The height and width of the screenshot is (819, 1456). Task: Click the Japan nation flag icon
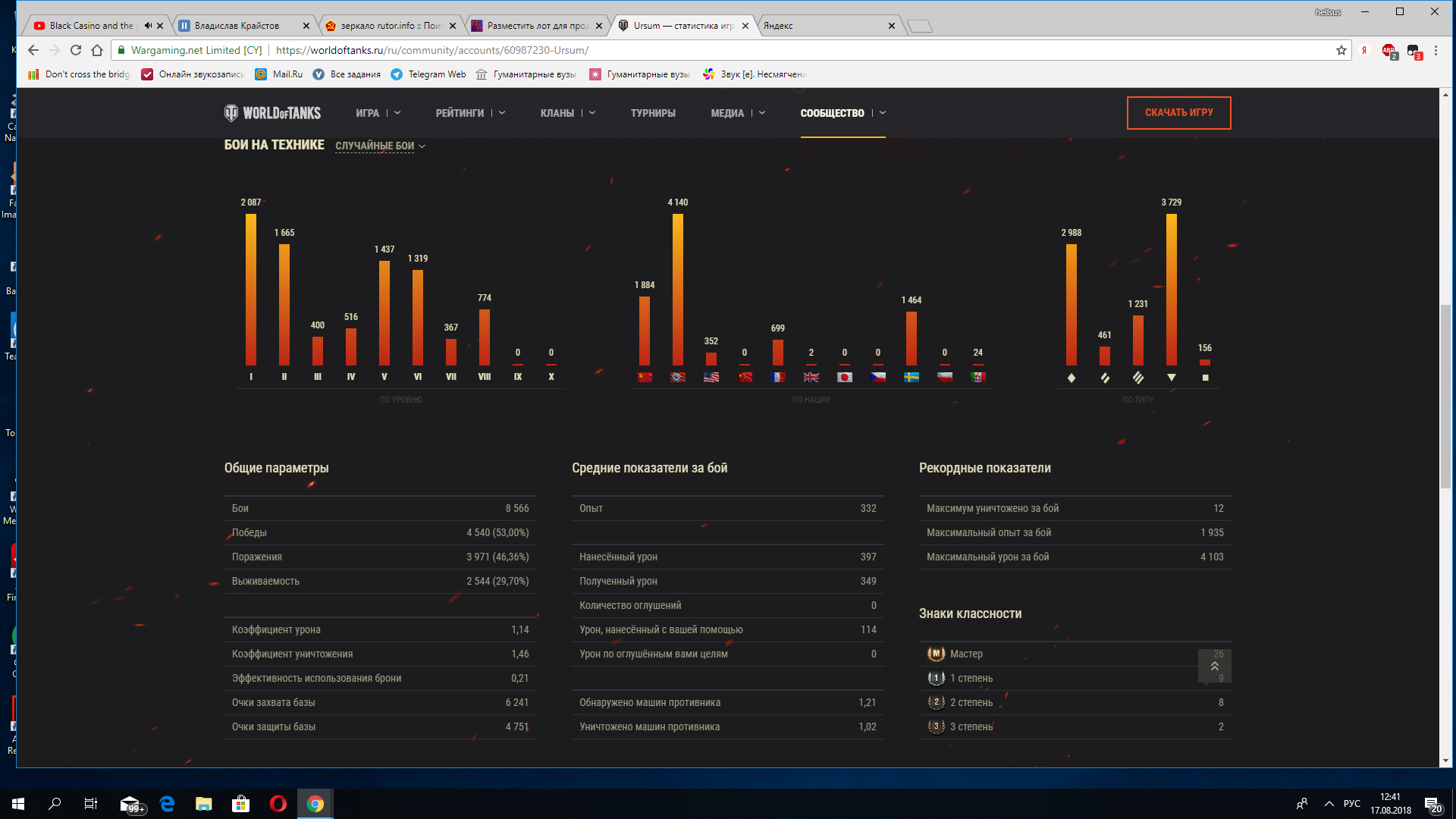pyautogui.click(x=845, y=377)
